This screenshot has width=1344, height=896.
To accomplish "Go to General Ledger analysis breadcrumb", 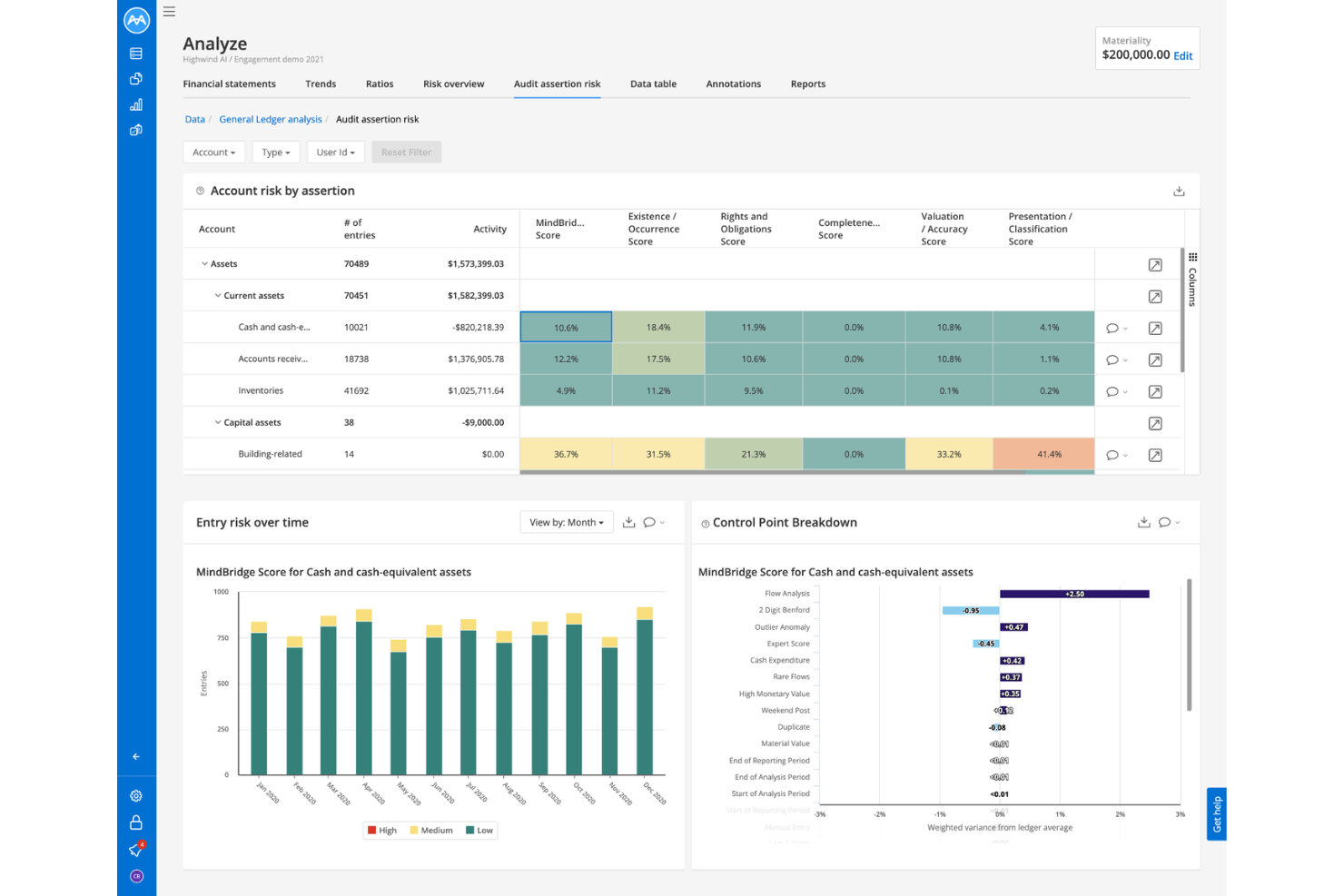I will (271, 119).
